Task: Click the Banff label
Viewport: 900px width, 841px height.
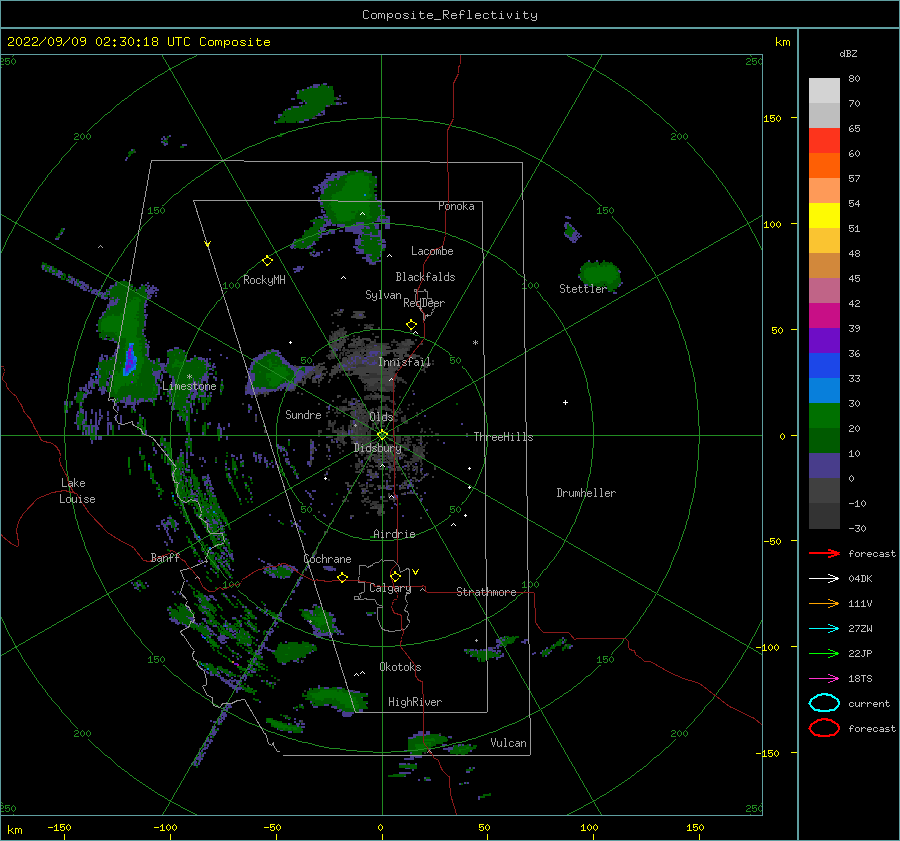Action: (x=165, y=557)
